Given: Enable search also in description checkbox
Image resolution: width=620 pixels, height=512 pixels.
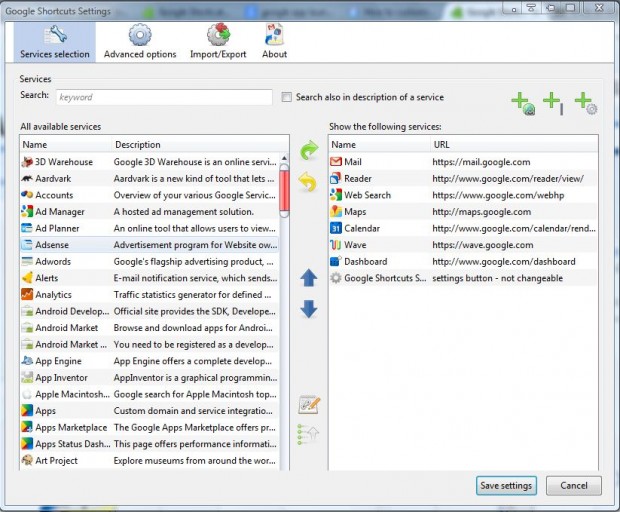Looking at the screenshot, I should (287, 97).
